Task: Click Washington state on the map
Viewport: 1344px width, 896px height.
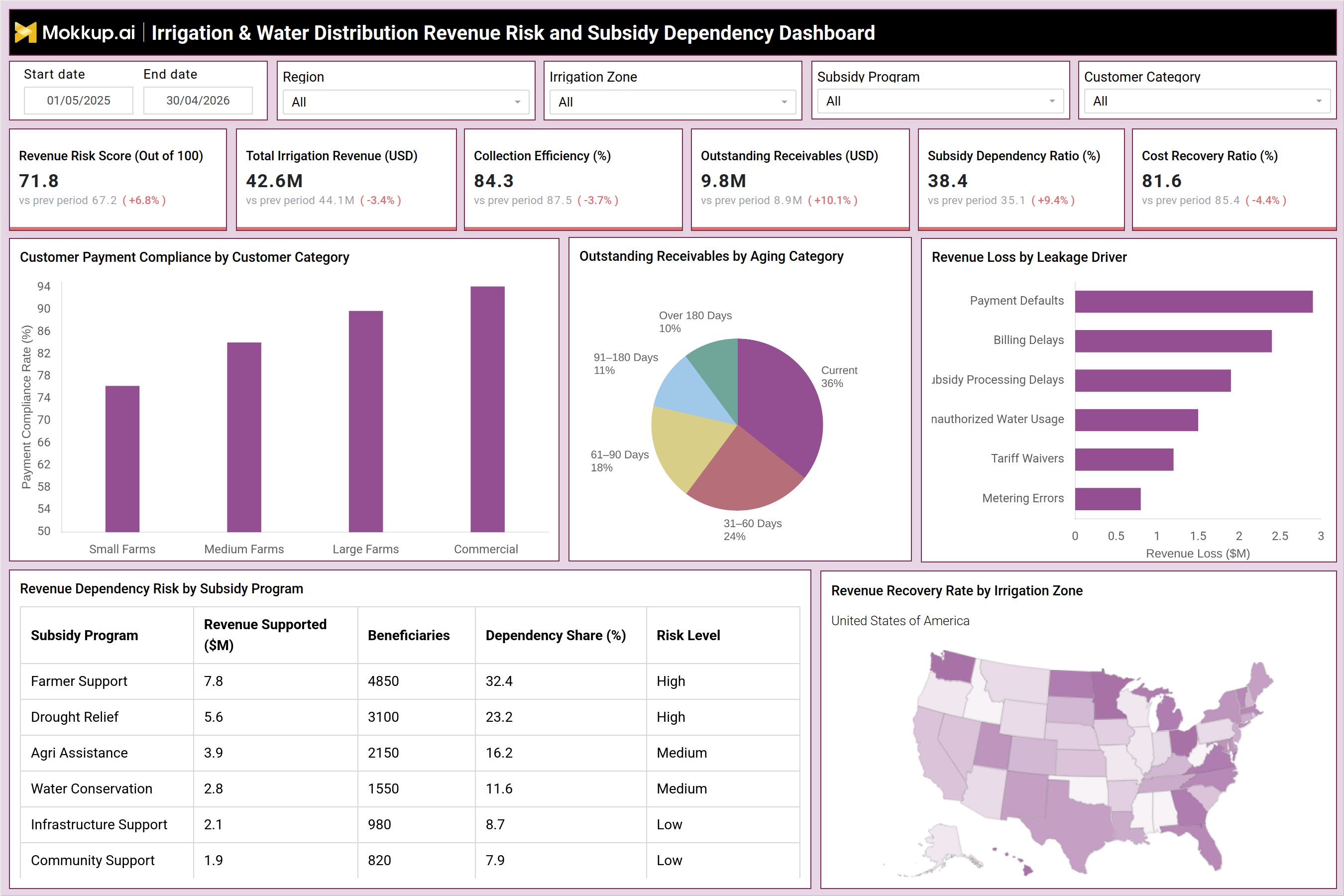Action: pyautogui.click(x=953, y=667)
